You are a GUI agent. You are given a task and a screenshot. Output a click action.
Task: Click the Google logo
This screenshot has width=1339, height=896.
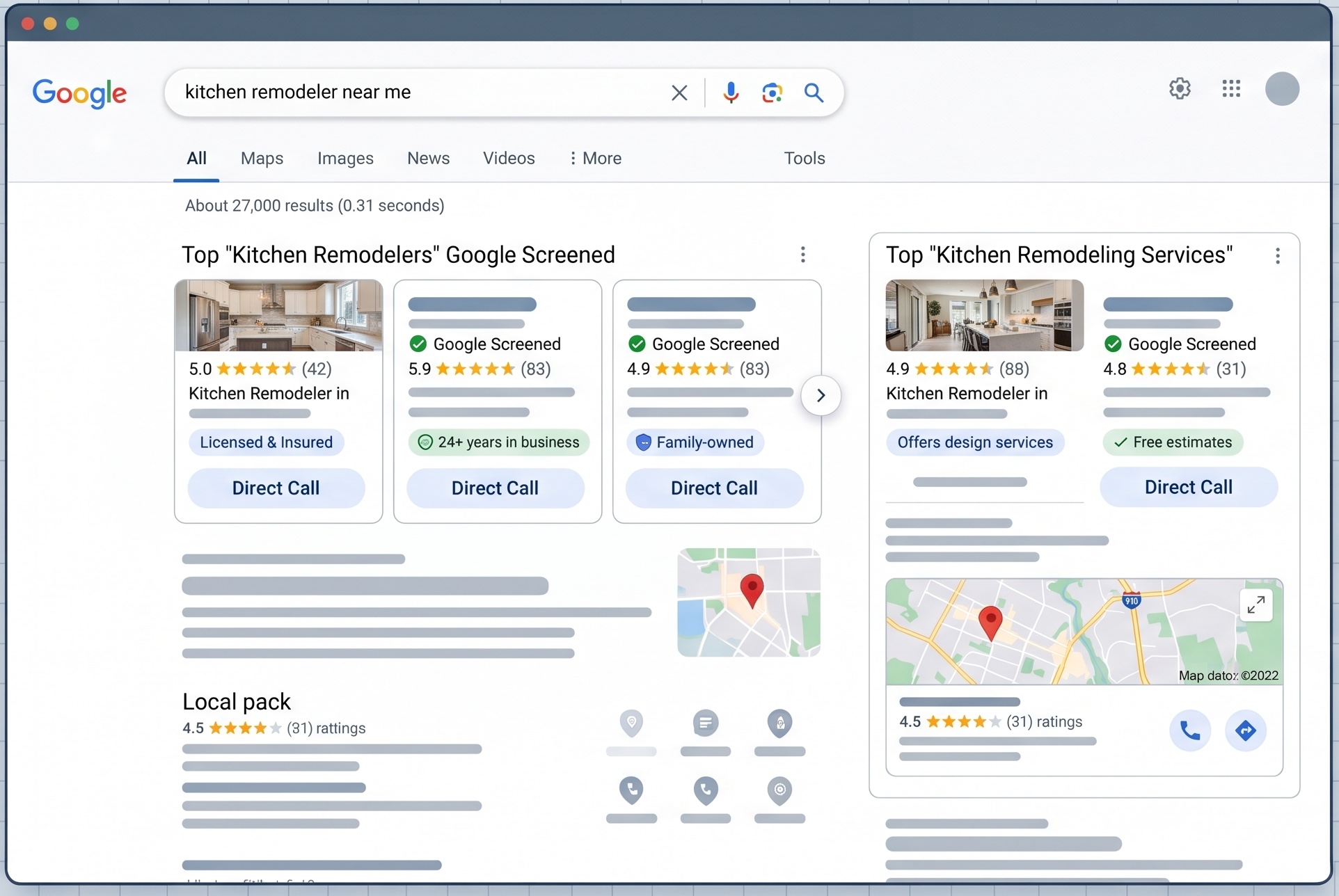point(79,93)
